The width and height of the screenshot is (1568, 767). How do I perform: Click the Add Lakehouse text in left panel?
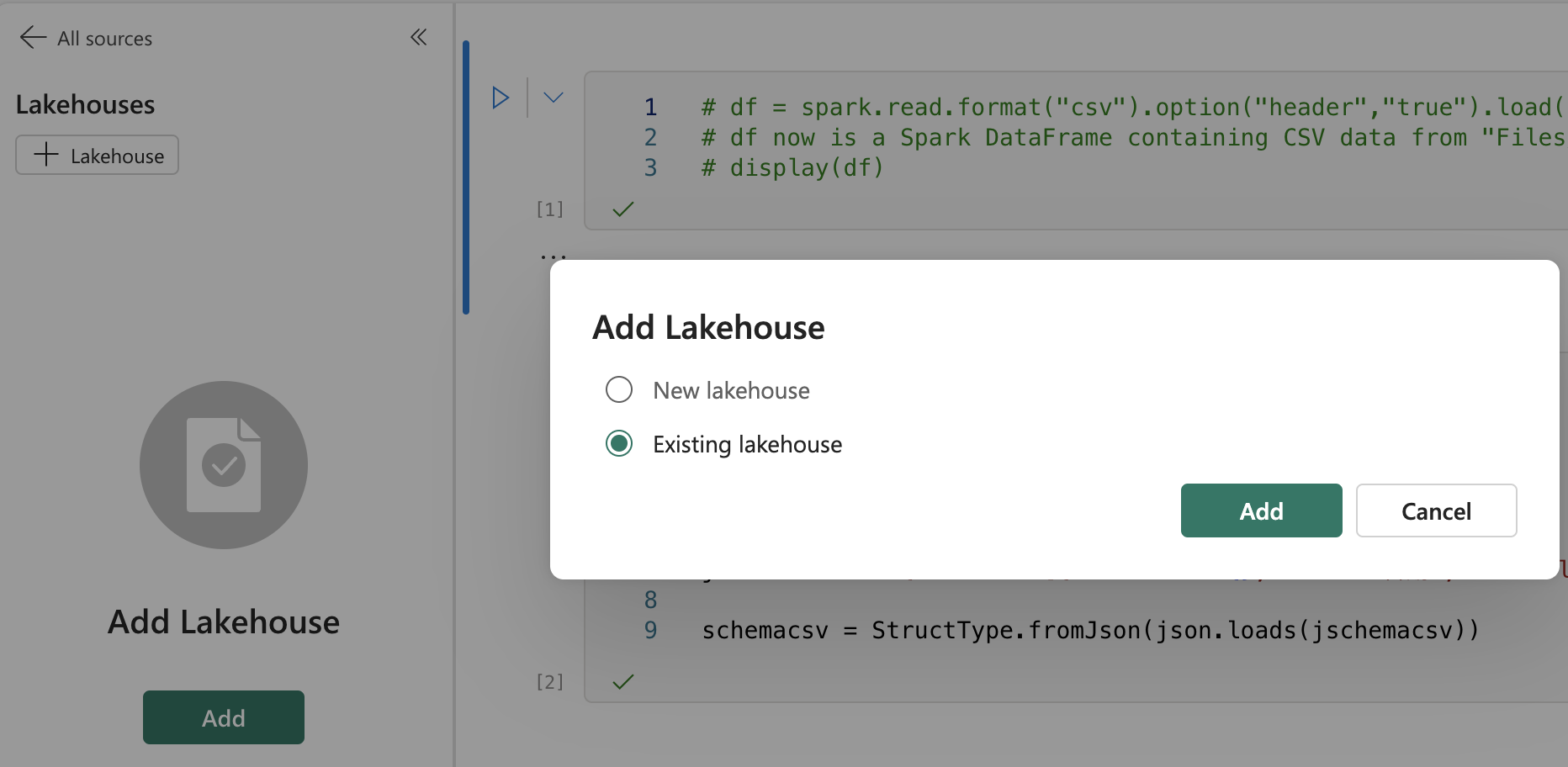[x=224, y=622]
